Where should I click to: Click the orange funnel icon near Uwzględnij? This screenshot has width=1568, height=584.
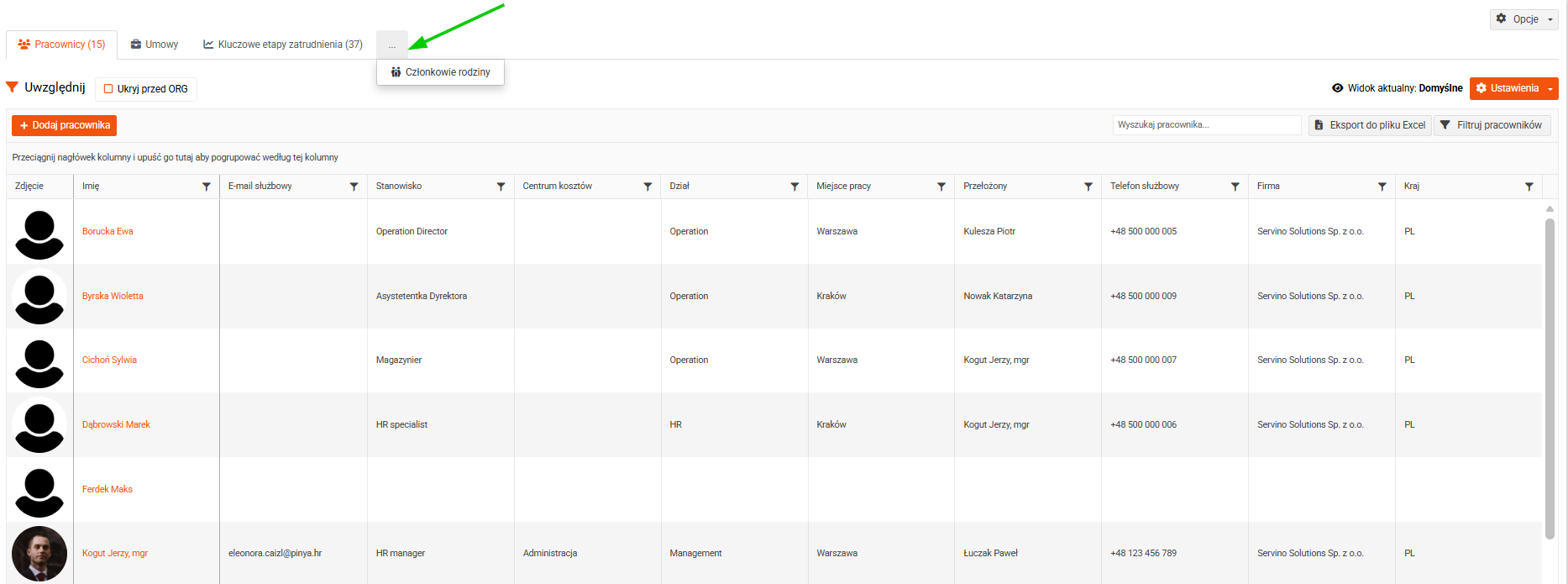pos(12,87)
